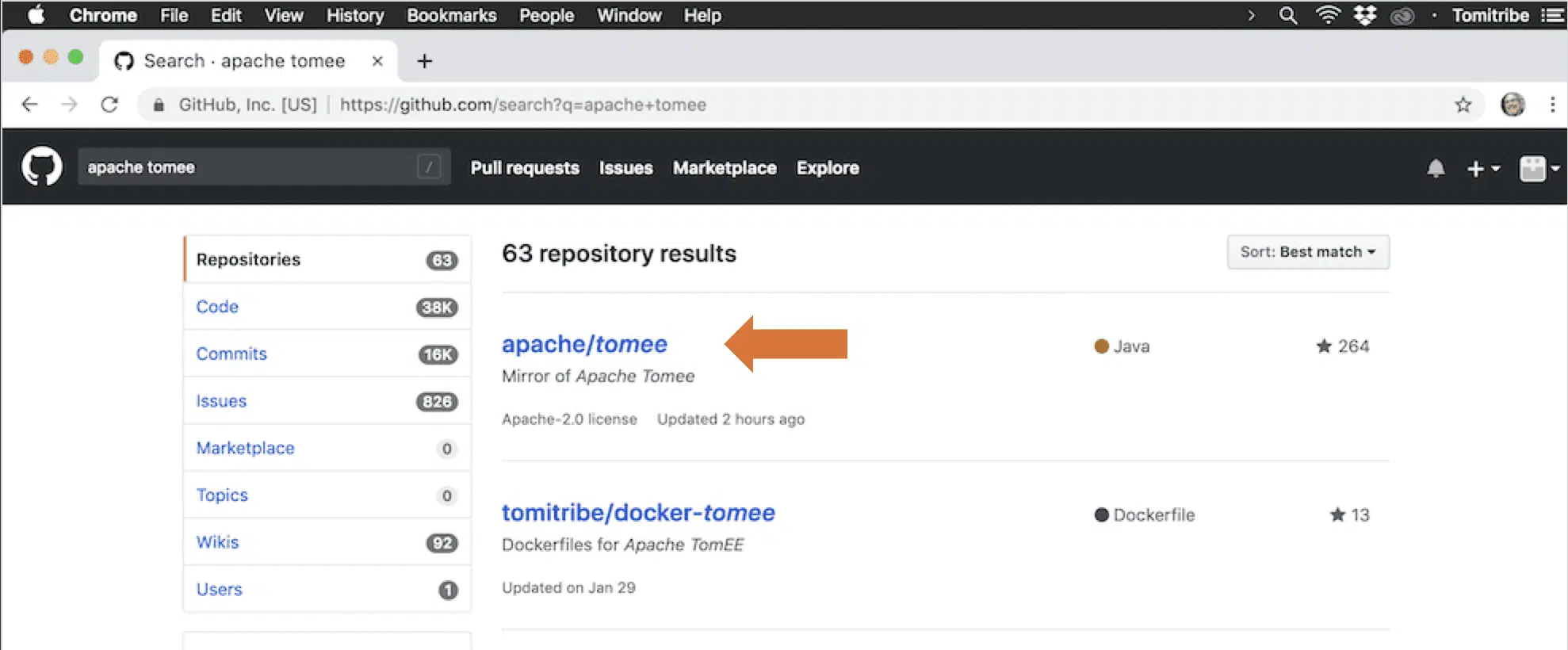Image resolution: width=1568 pixels, height=650 pixels.
Task: Expand the Sort: Best match dropdown
Action: pyautogui.click(x=1307, y=252)
